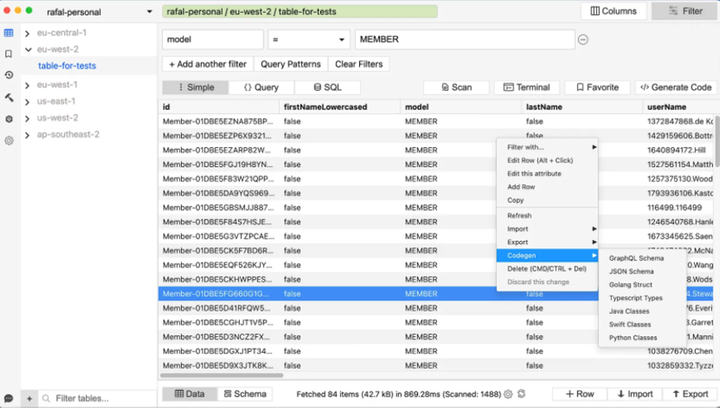Choose Add Row in context menu

click(x=547, y=187)
